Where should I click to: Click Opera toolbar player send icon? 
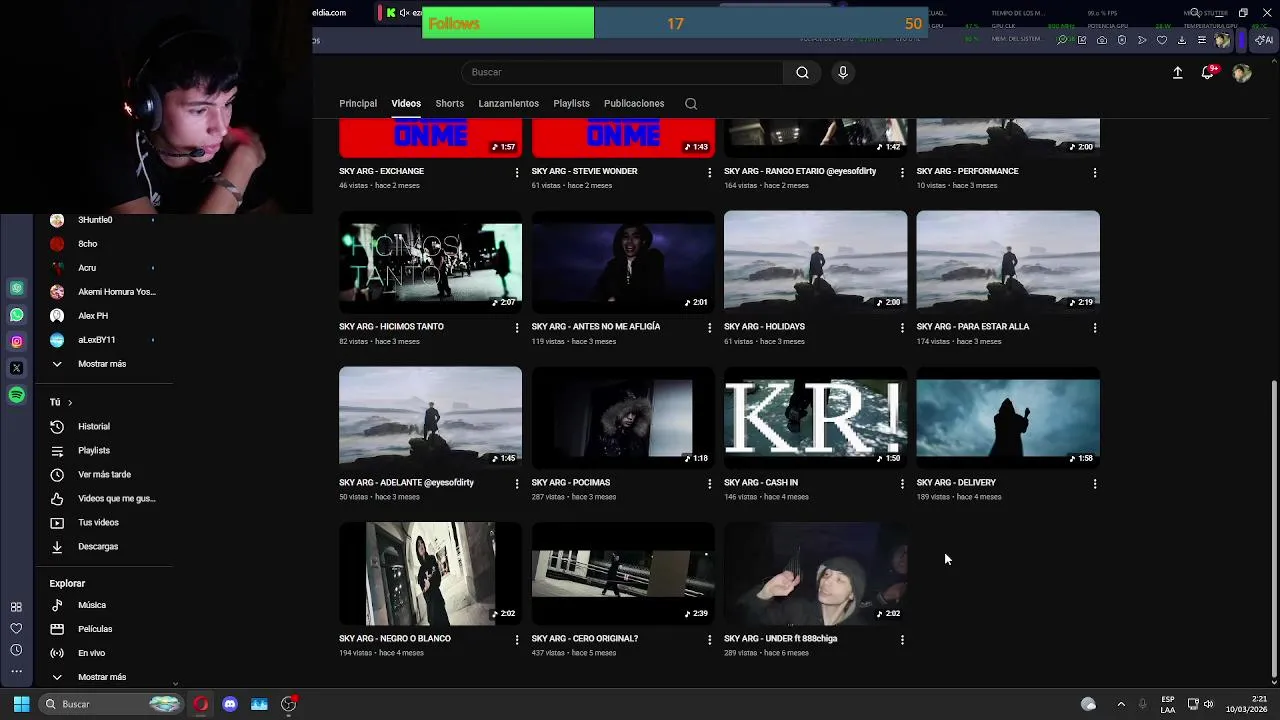tap(1142, 40)
